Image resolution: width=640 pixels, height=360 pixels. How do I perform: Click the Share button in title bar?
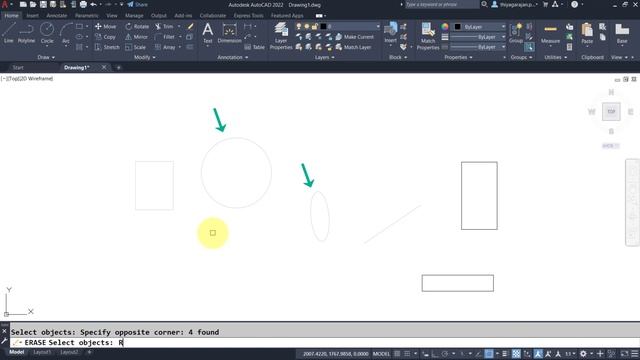138,4
